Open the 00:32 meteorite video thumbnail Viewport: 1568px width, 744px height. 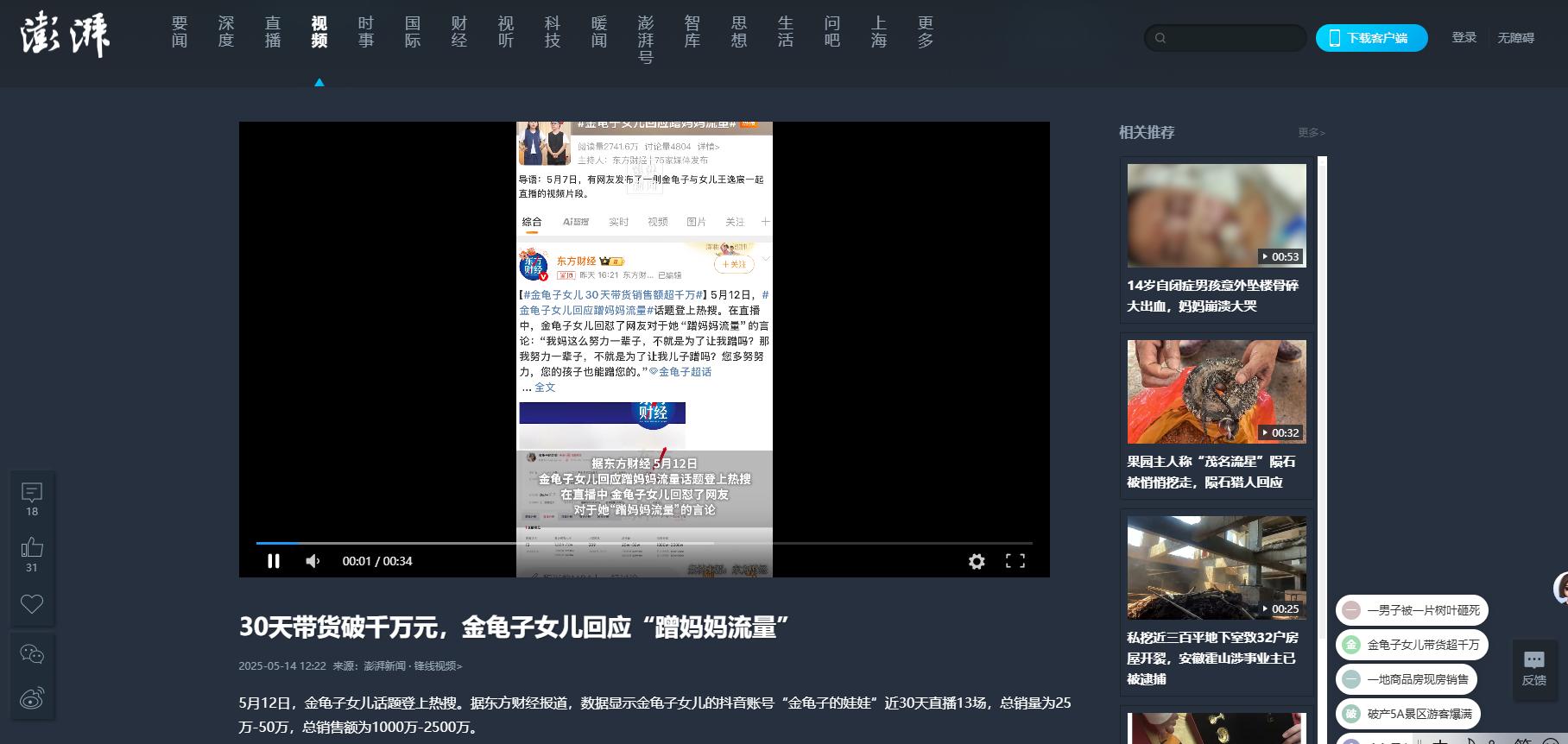pos(1217,392)
